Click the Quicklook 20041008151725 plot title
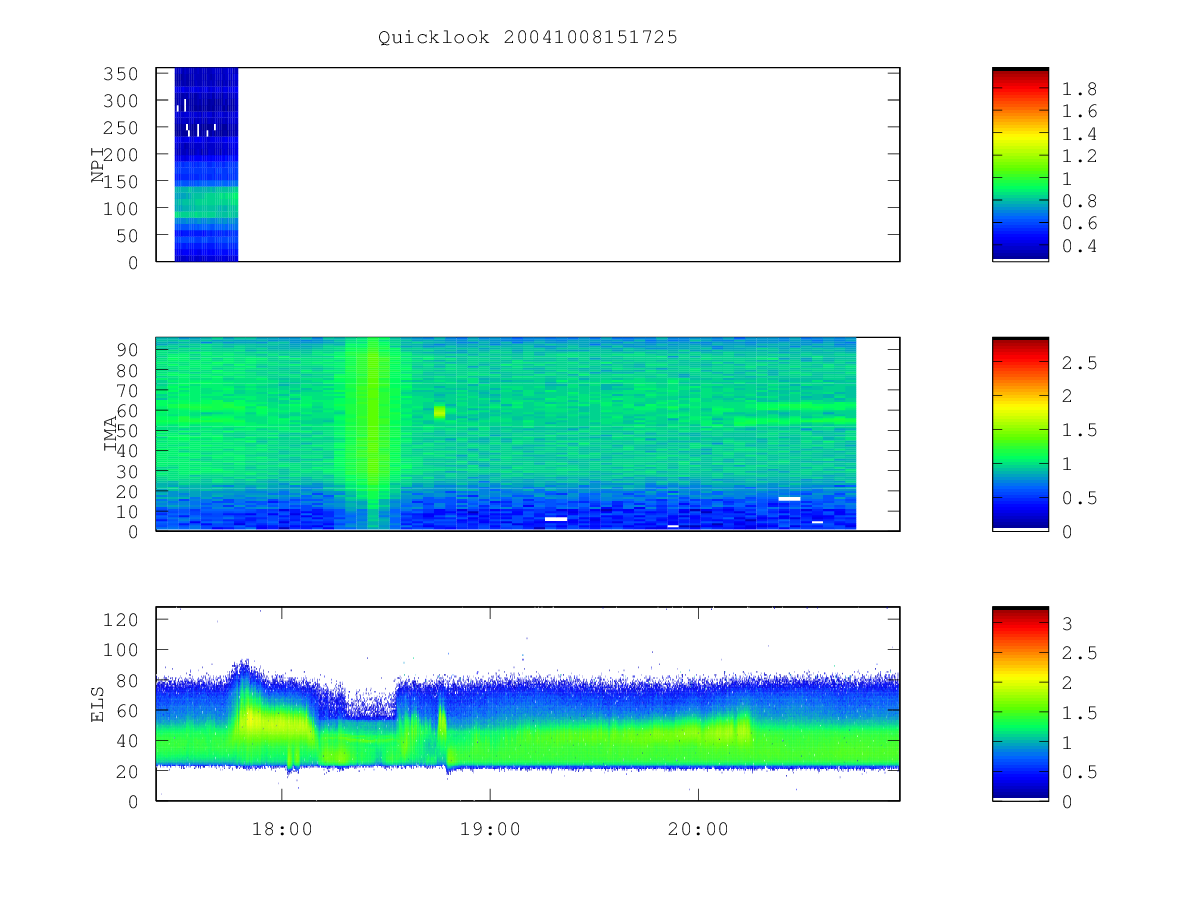This screenshot has width=1200, height=900. tap(528, 37)
